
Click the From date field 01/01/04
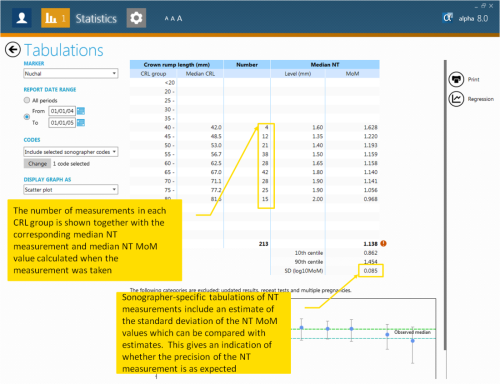[x=62, y=111]
